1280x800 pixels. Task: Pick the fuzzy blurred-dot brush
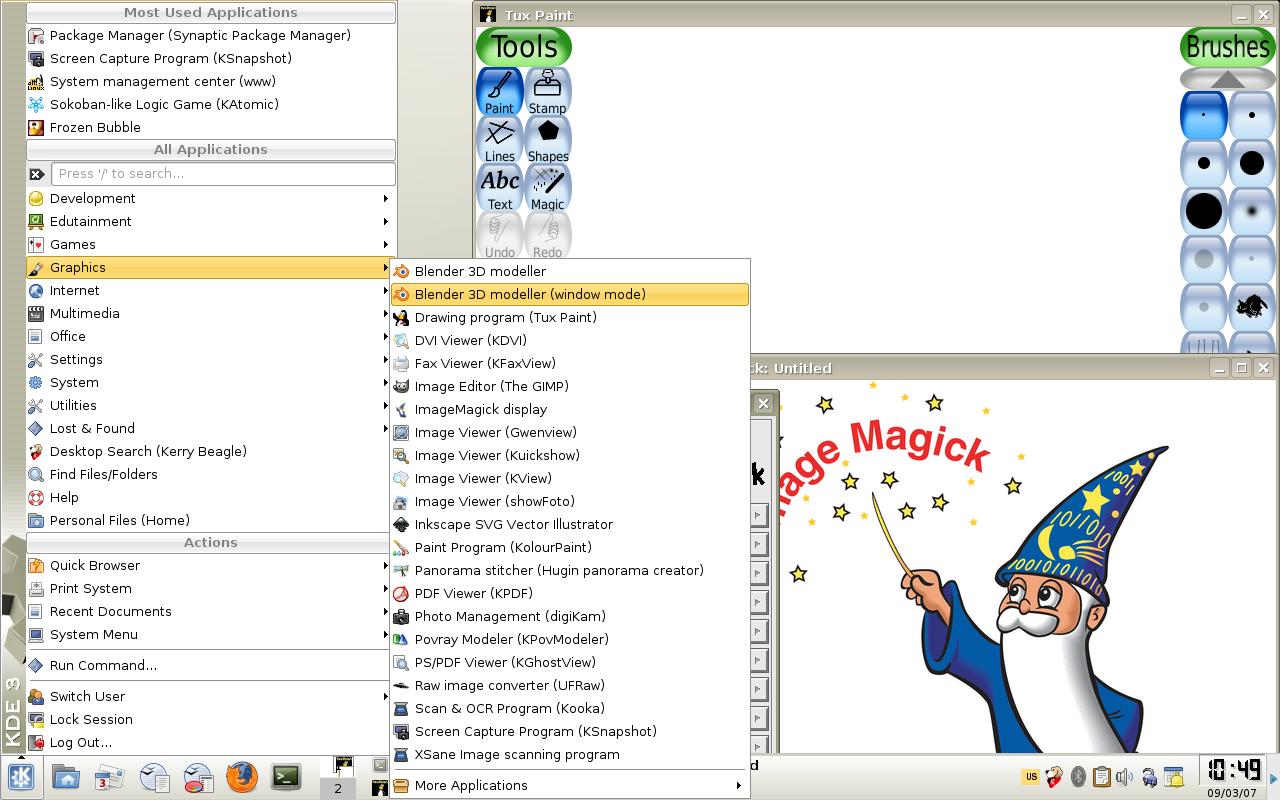tap(1251, 211)
